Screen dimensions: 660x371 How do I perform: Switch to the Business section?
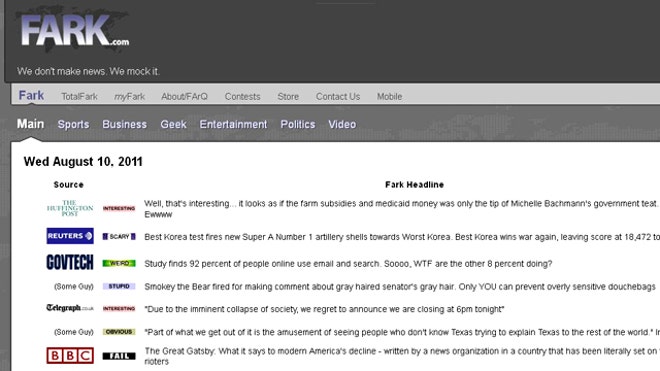[125, 124]
